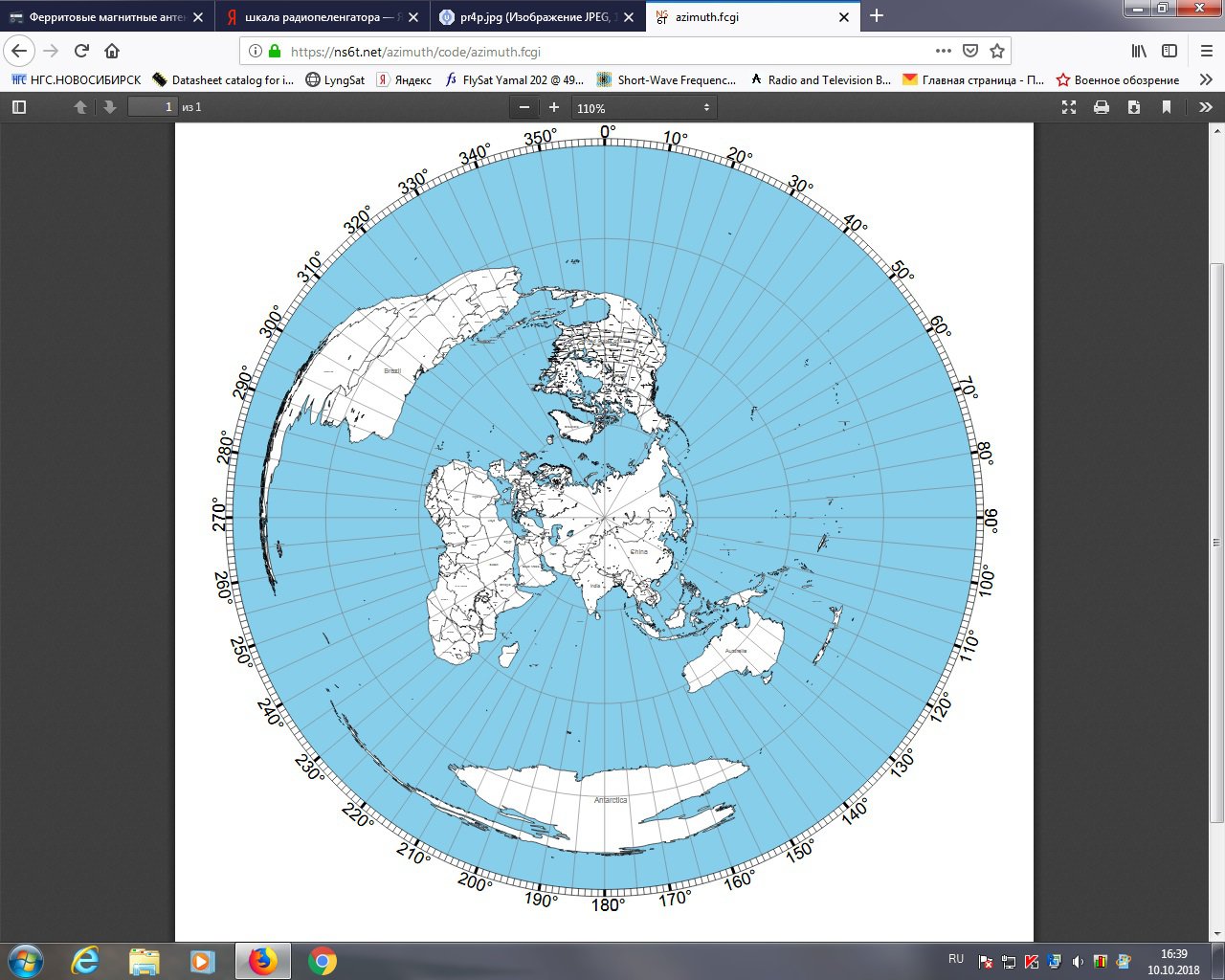Open a new browser tab
Image resolution: width=1225 pixels, height=980 pixels.
point(877,15)
